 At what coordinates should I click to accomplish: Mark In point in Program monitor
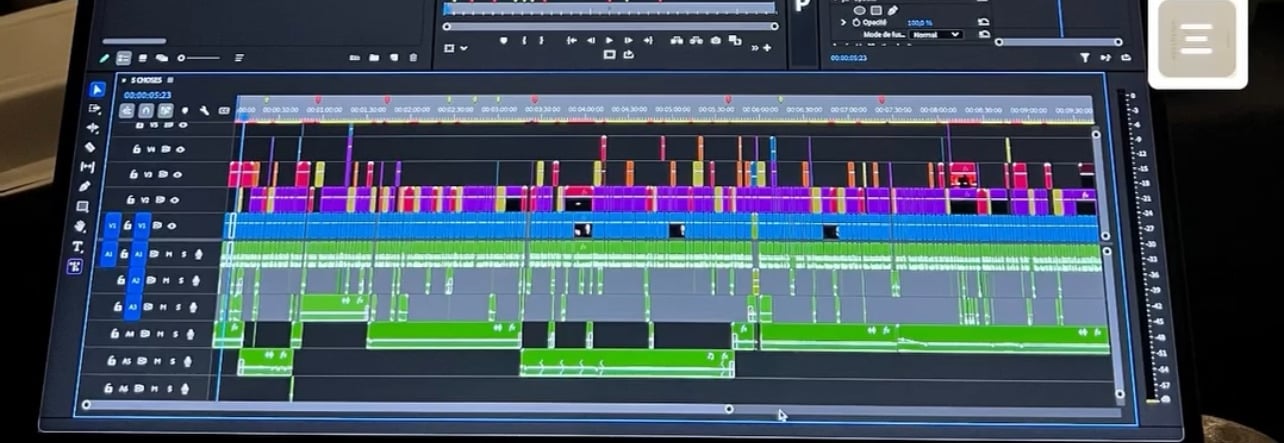pyautogui.click(x=524, y=40)
